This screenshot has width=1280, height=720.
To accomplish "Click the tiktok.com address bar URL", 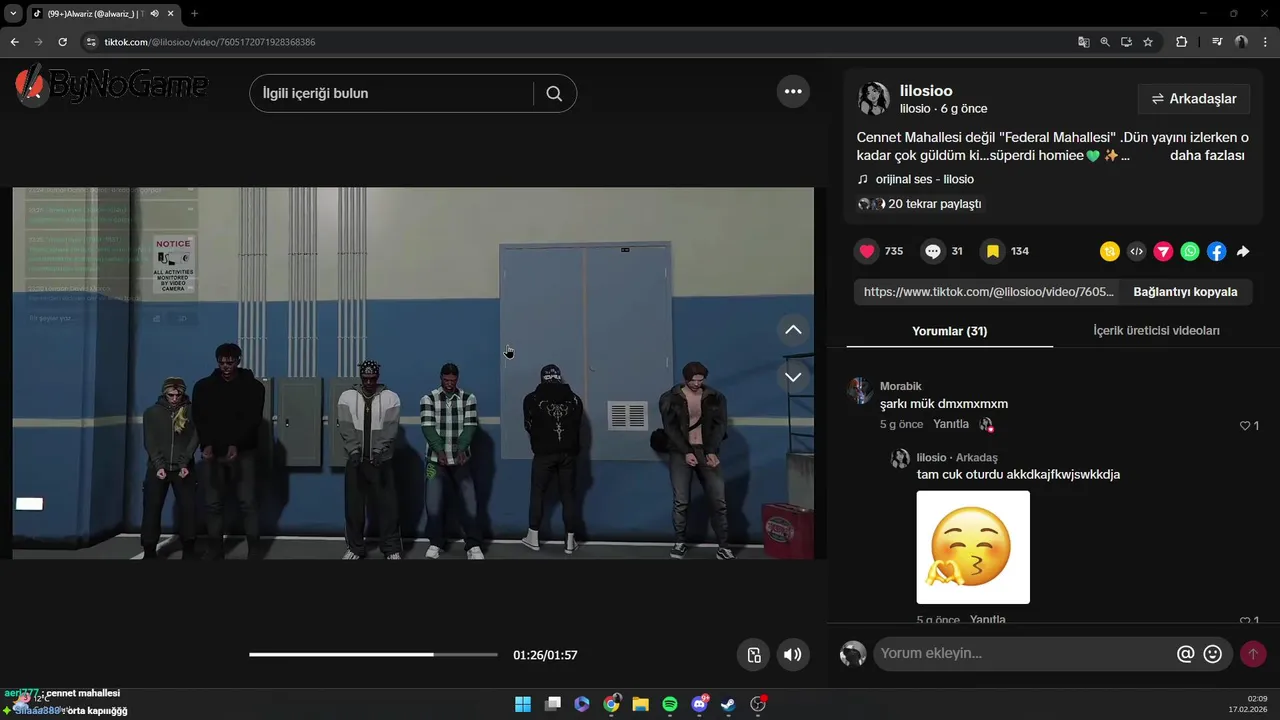I will (x=210, y=42).
